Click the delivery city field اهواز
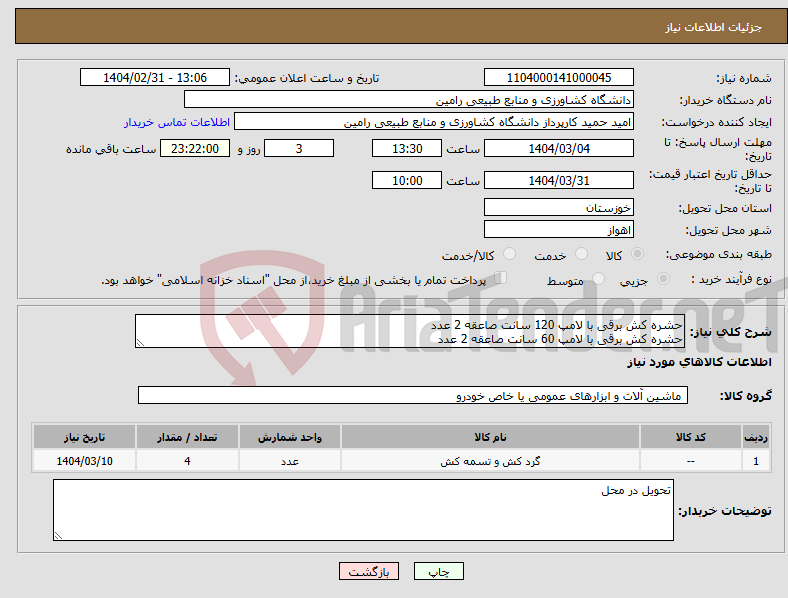The width and height of the screenshot is (788, 598). (559, 229)
